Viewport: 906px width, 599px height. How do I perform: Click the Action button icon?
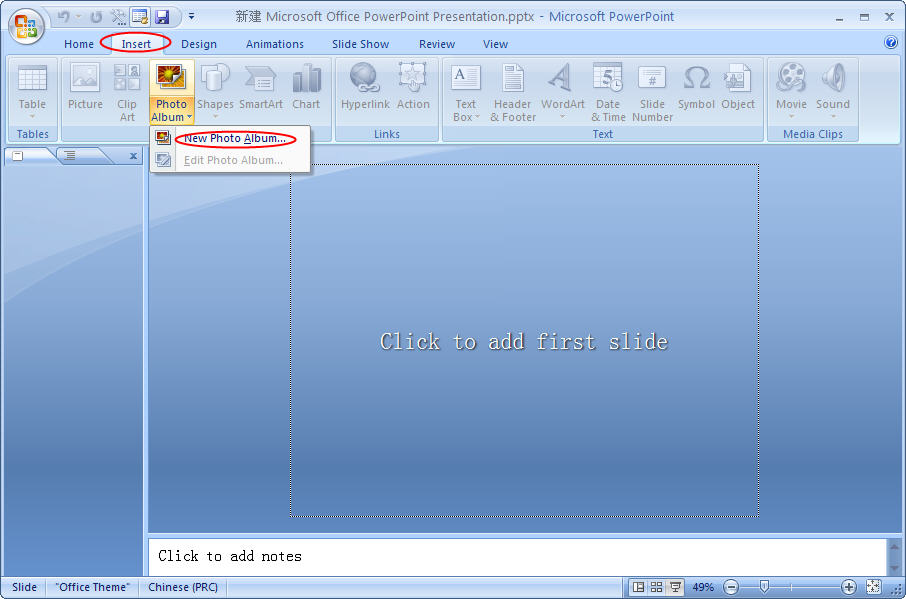[413, 77]
